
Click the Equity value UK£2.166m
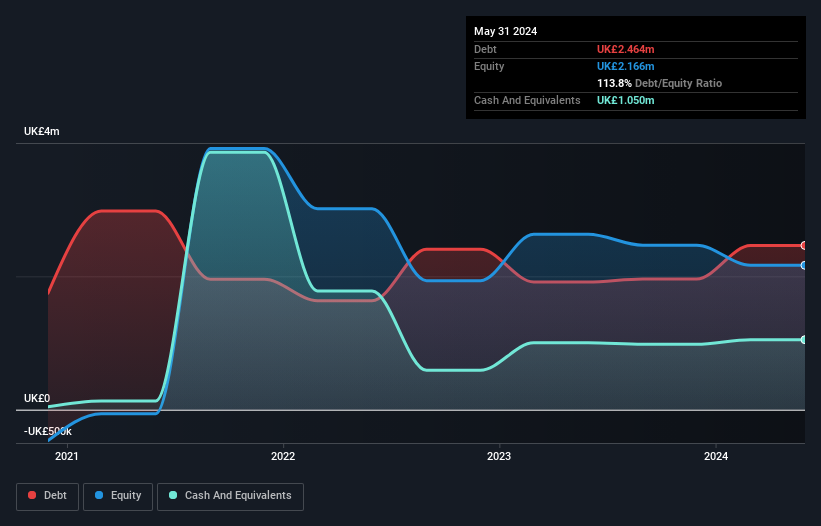[x=626, y=66]
